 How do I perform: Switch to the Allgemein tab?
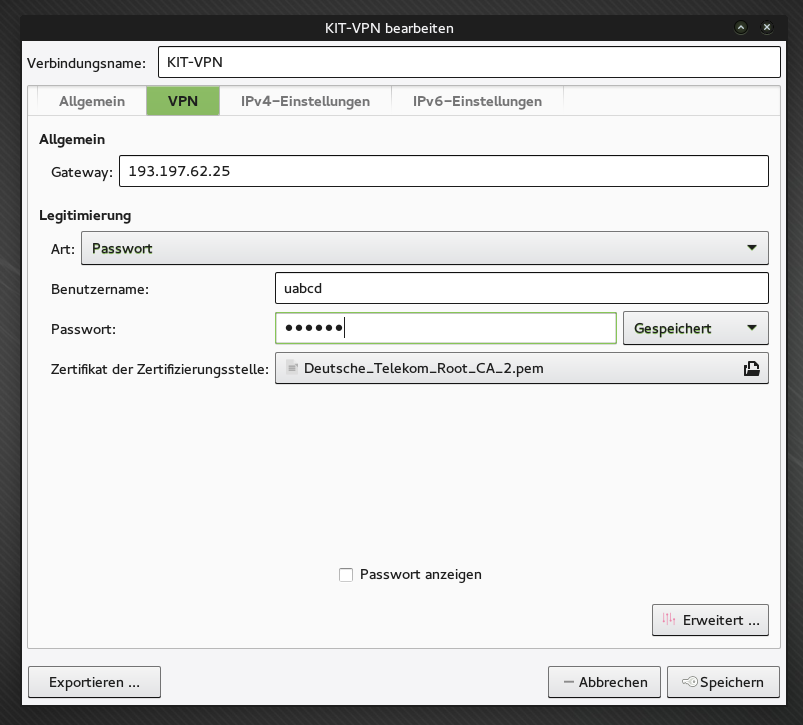click(92, 101)
